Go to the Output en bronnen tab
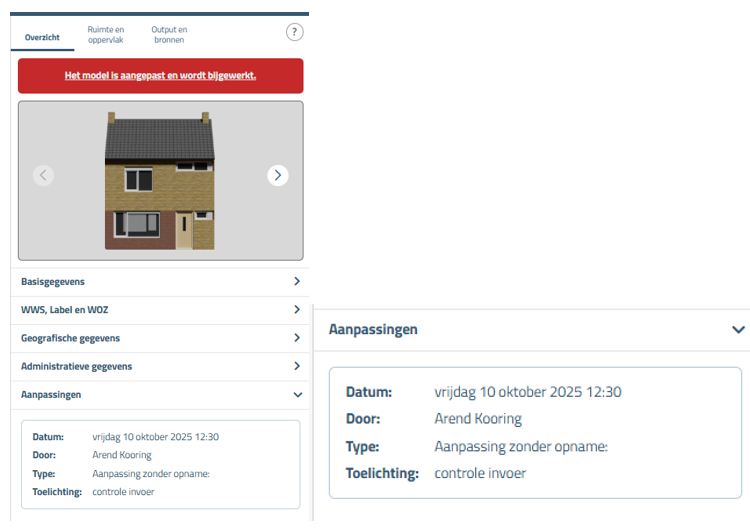750x529 pixels. pos(169,35)
